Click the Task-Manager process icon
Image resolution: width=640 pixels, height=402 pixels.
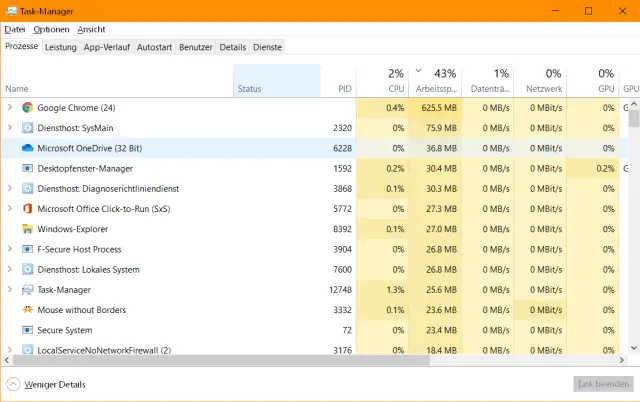tap(27, 290)
